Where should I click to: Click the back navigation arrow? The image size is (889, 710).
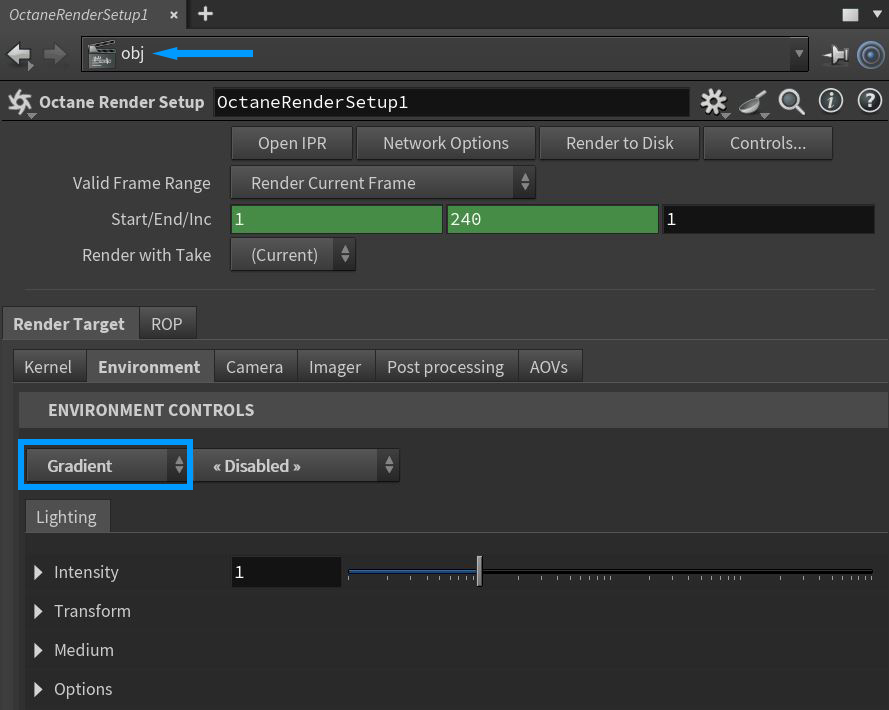pyautogui.click(x=19, y=55)
